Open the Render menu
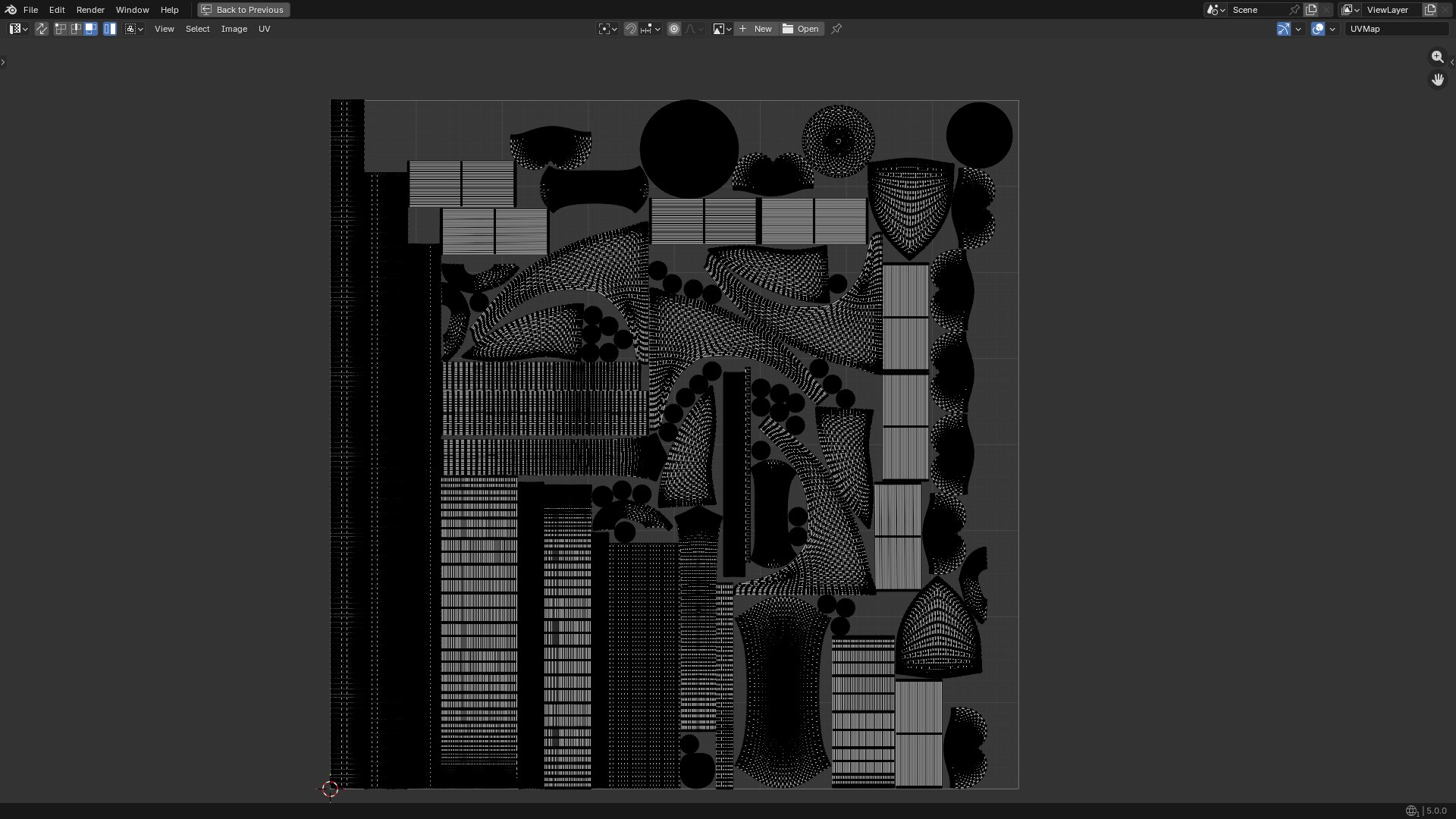1456x819 pixels. (90, 10)
